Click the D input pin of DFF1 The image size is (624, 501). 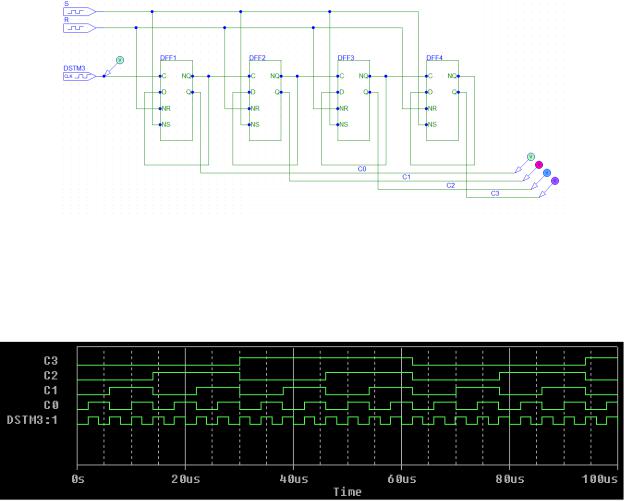[x=164, y=92]
